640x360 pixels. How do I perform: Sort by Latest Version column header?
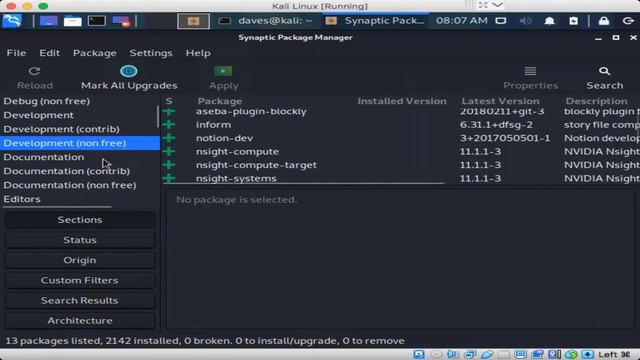tap(500, 101)
